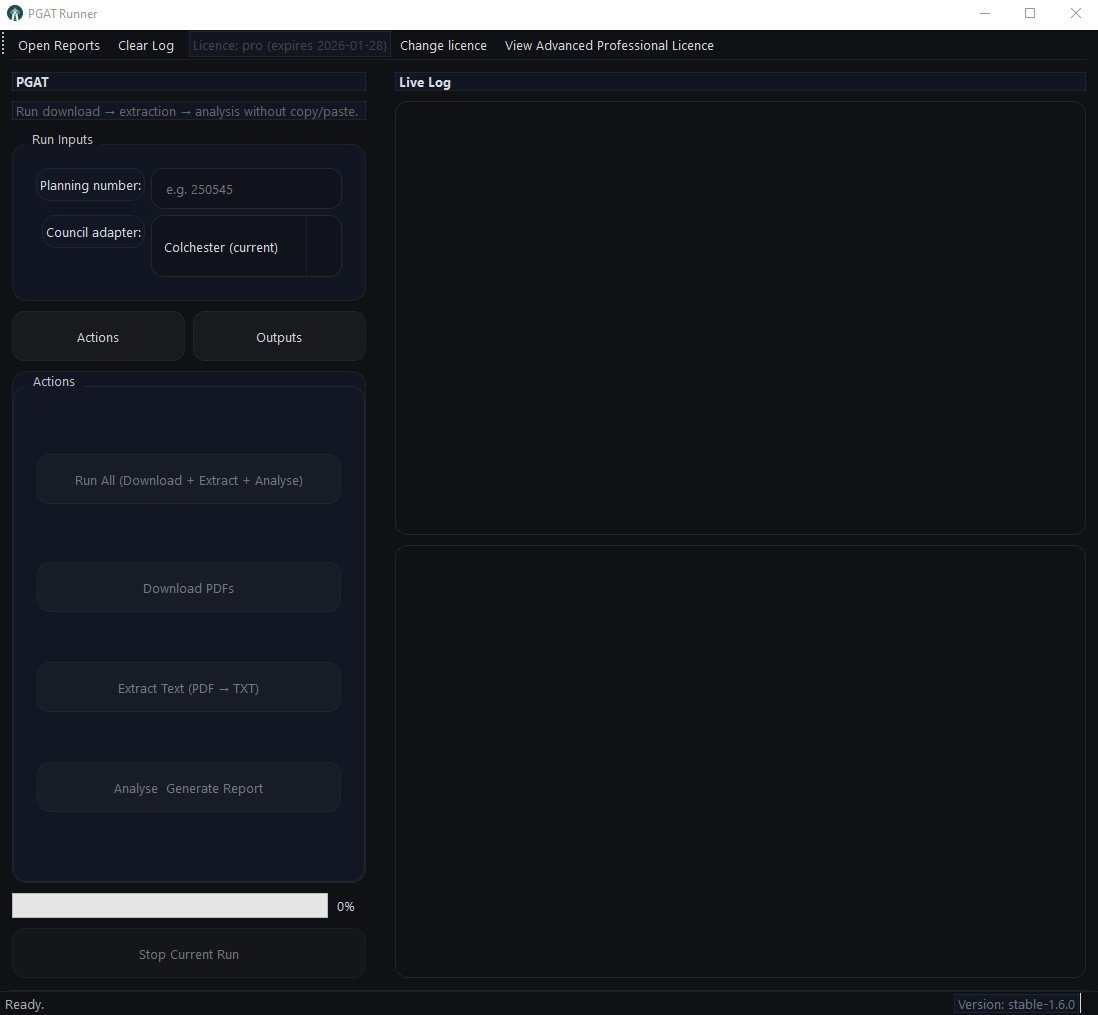
Task: Click the 0% progress bar
Action: 170,906
